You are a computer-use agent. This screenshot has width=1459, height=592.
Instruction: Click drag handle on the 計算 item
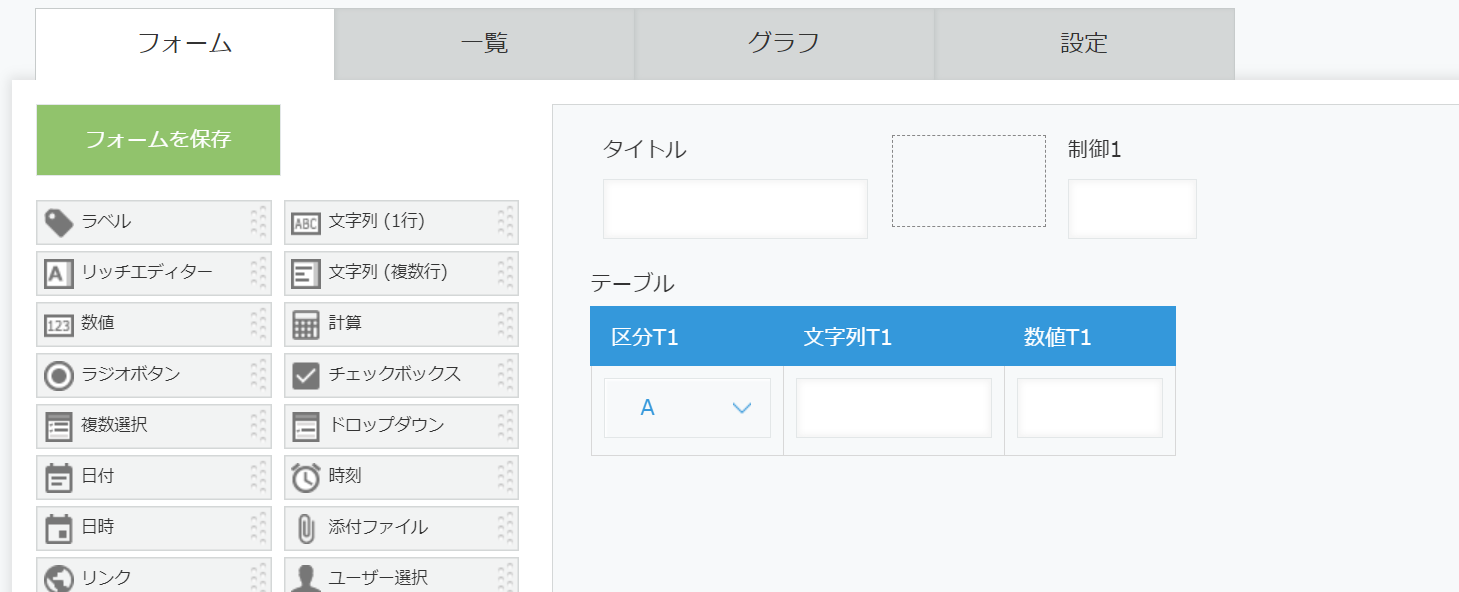[505, 324]
